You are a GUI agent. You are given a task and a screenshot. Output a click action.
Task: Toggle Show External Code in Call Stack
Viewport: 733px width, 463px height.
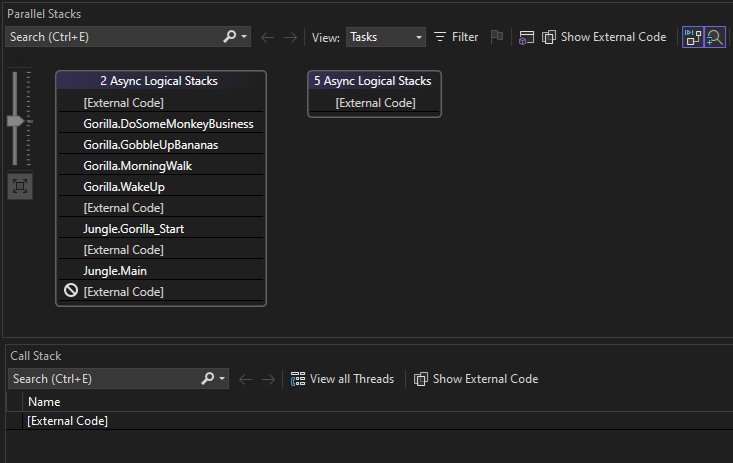[x=476, y=379]
